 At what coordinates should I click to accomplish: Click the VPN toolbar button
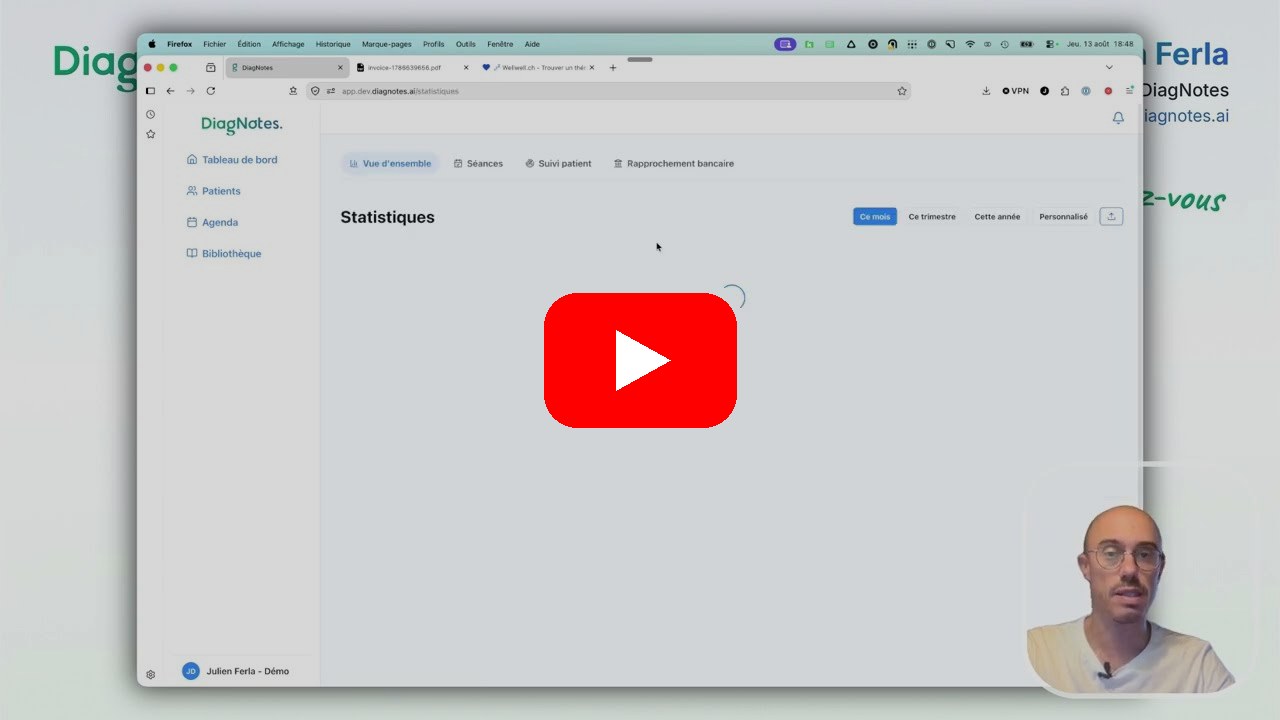pos(1015,91)
